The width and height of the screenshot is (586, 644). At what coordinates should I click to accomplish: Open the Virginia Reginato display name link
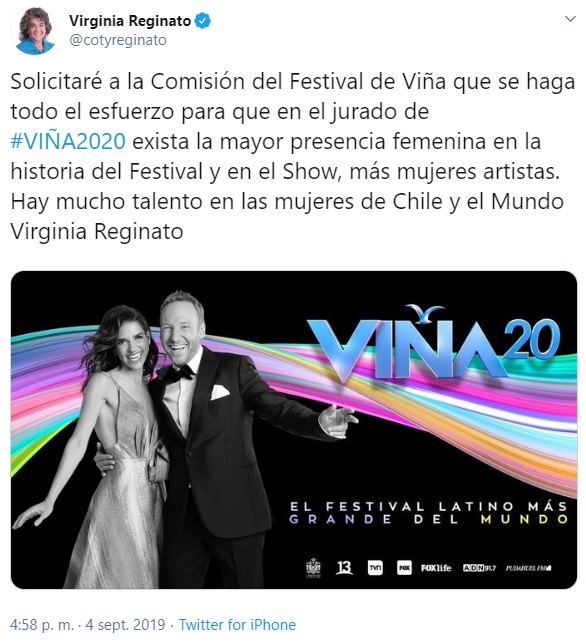[130, 21]
